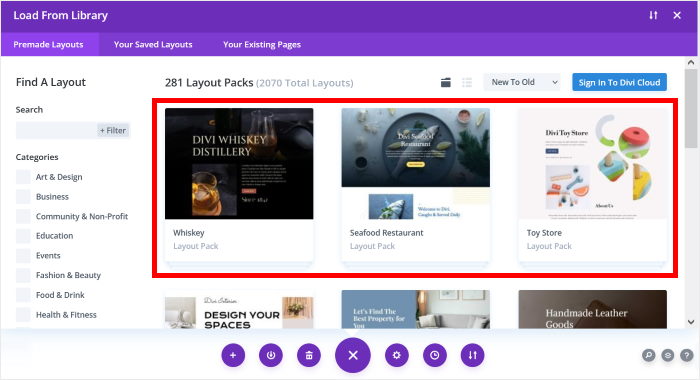
Task: Click the power icon in the bottom toolbar
Action: point(271,355)
